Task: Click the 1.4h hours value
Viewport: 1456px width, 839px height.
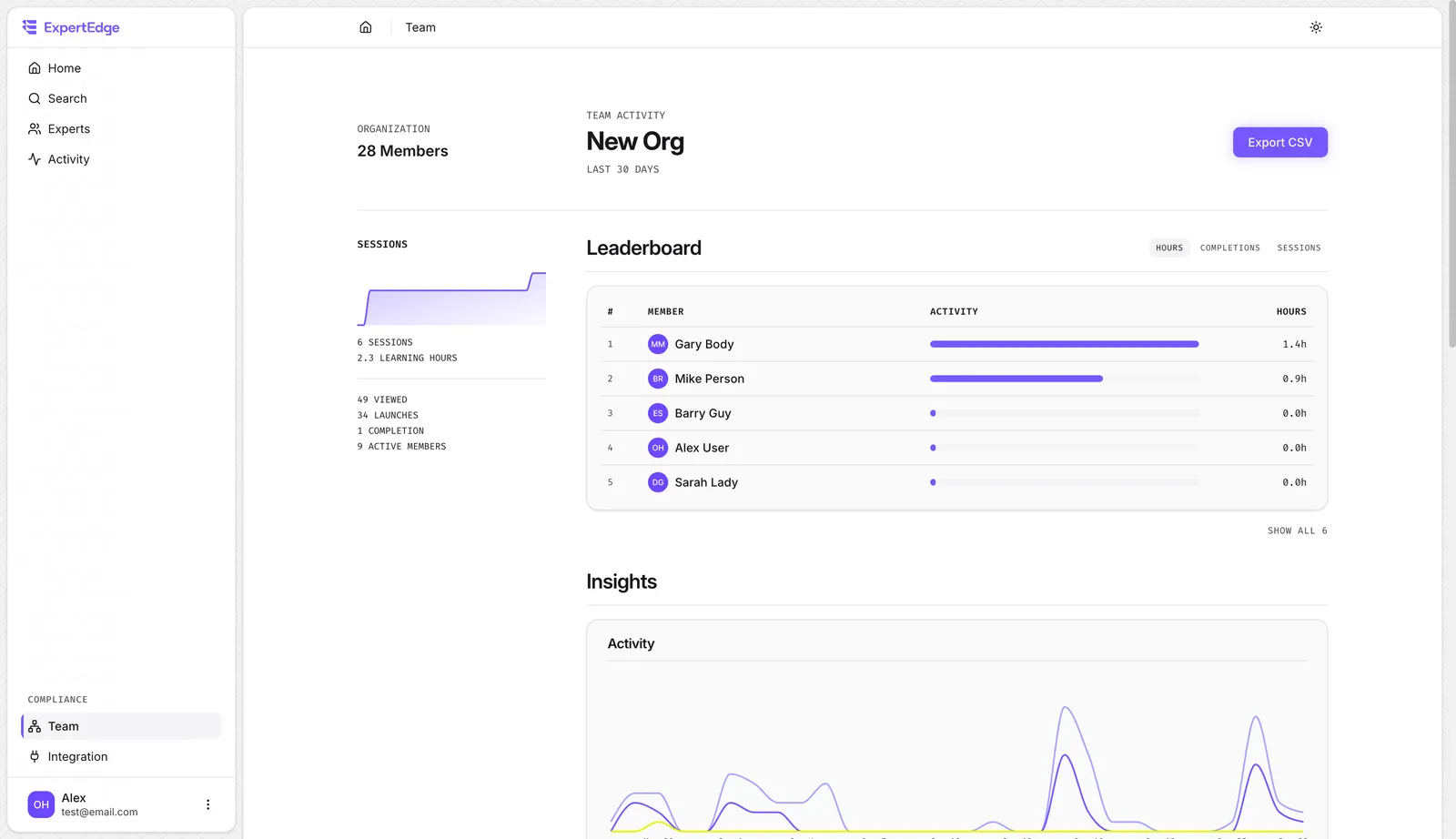Action: click(x=1294, y=344)
